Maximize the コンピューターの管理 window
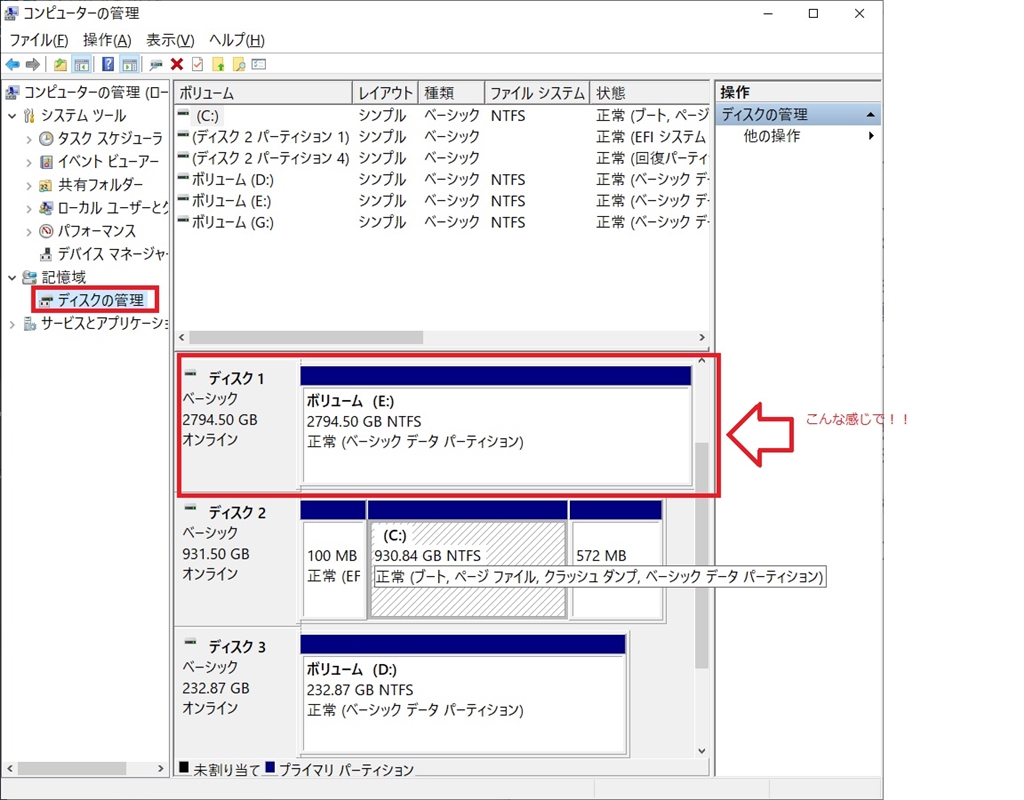1024x800 pixels. click(813, 13)
